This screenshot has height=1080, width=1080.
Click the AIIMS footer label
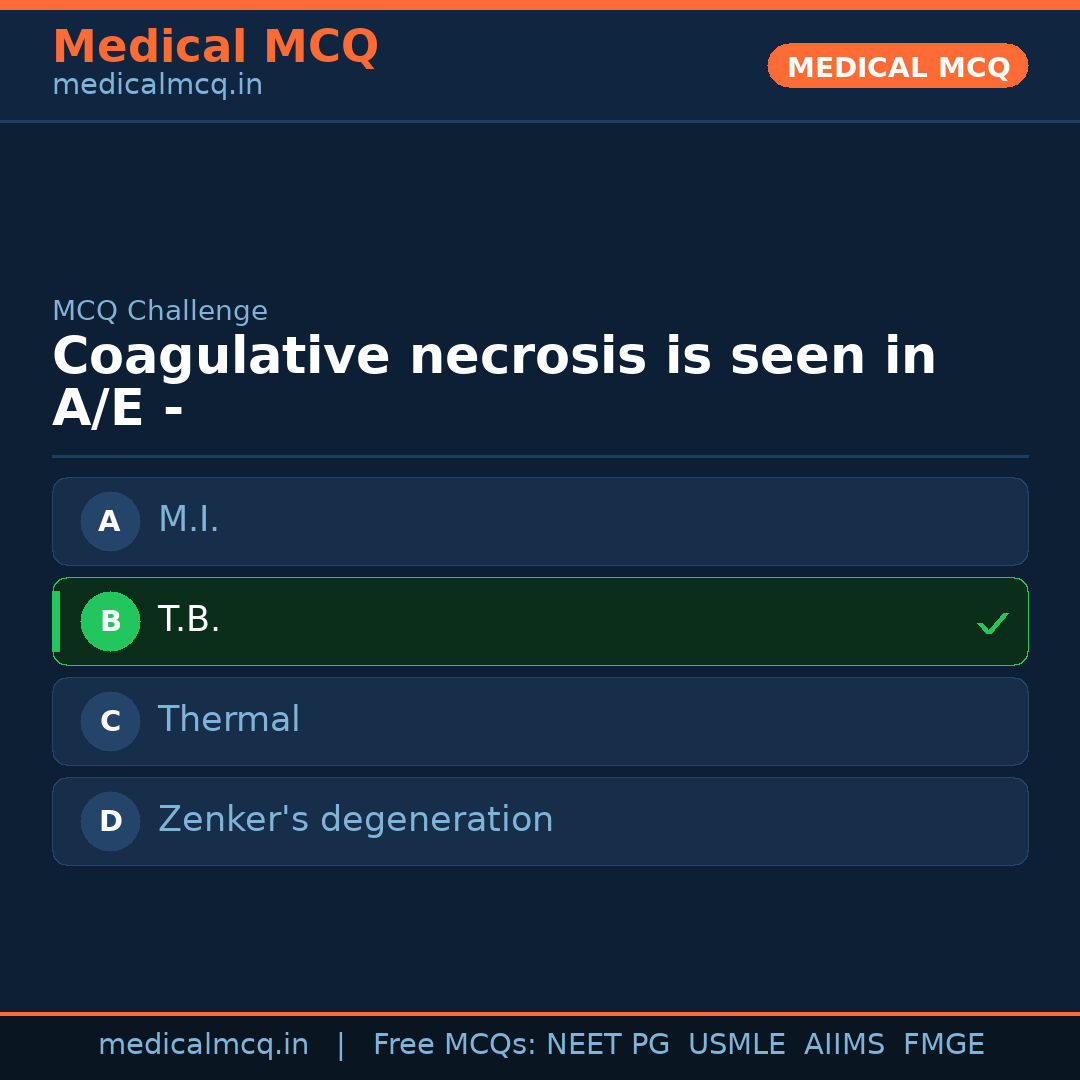coord(845,1044)
